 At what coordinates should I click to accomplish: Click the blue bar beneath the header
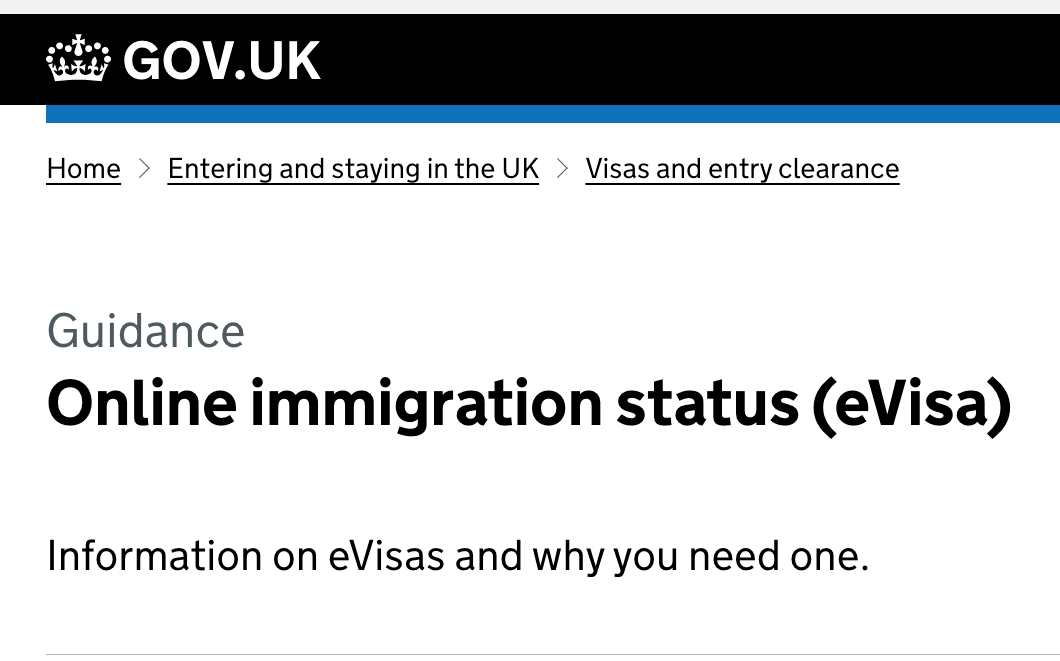tap(553, 114)
